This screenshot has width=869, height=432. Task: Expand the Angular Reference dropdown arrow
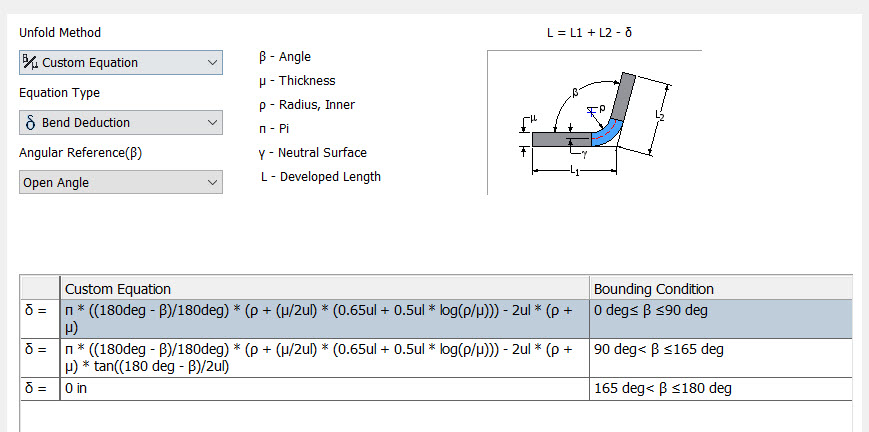[212, 182]
